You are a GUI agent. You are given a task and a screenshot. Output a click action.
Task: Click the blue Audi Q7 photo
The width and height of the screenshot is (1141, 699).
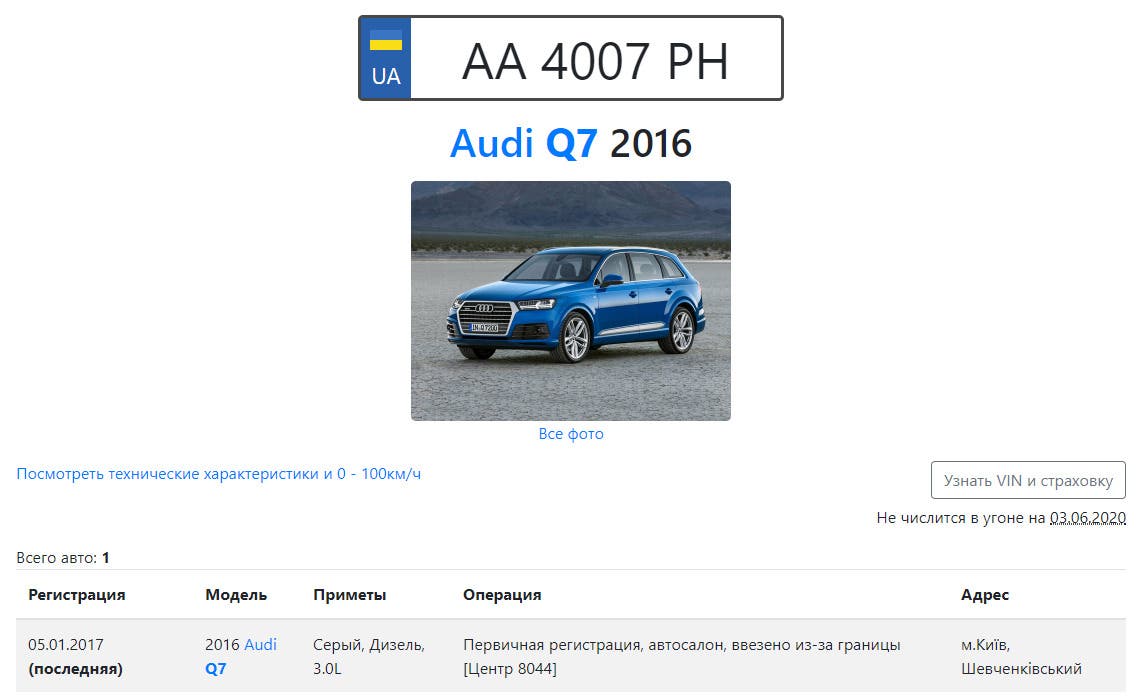tap(570, 300)
